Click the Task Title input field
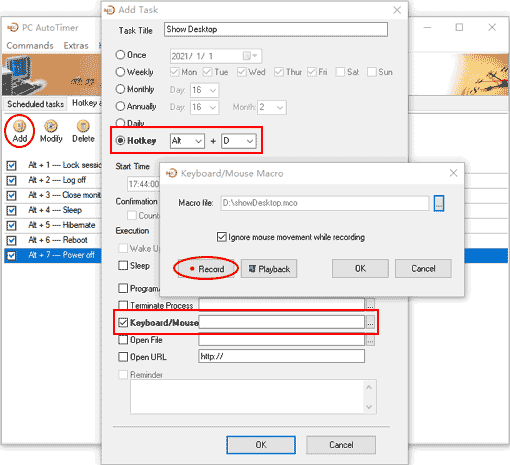This screenshot has height=465, width=510. click(276, 29)
